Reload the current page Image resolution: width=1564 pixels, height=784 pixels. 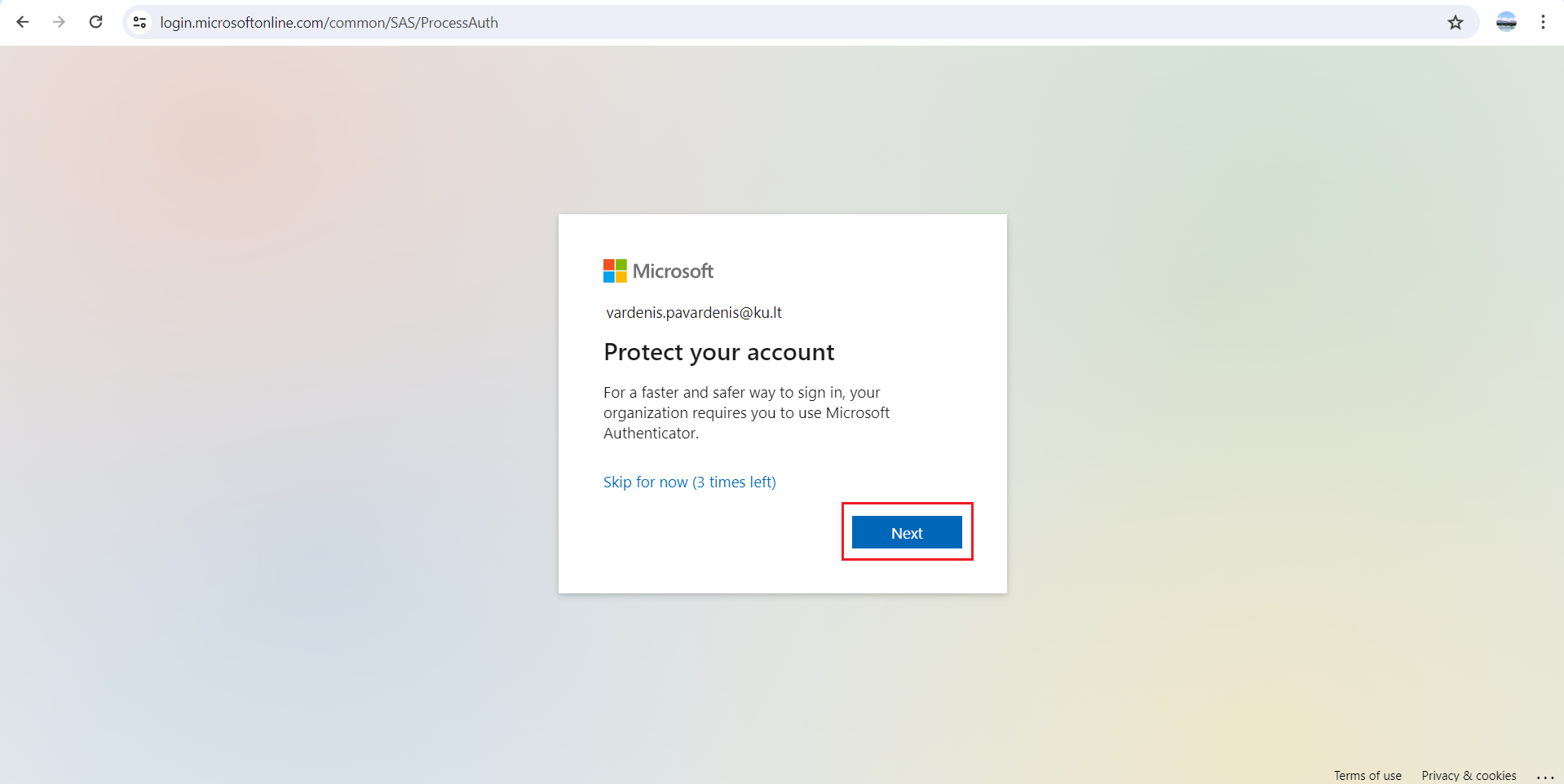point(95,22)
